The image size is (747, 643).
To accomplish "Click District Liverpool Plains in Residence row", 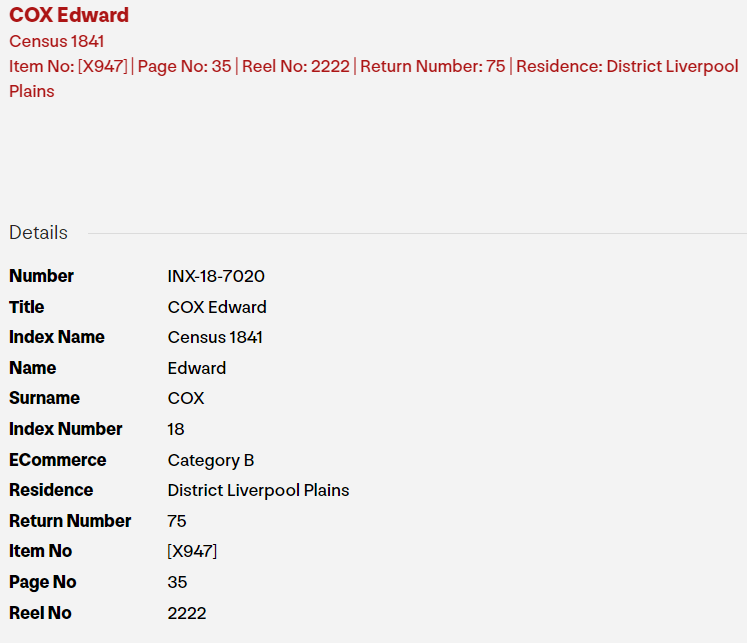I will 258,490.
